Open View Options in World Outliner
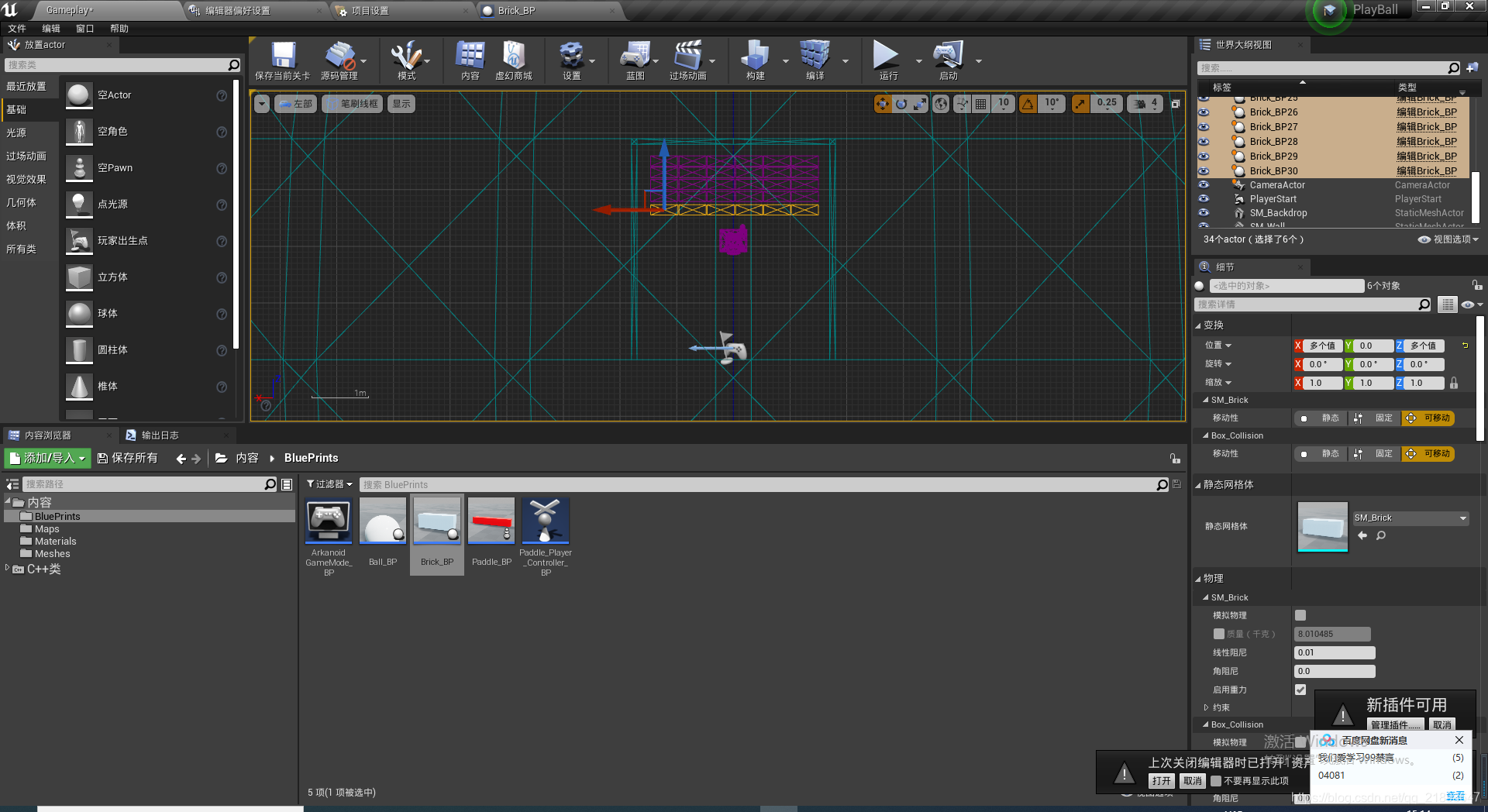The height and width of the screenshot is (812, 1488). (x=1448, y=239)
